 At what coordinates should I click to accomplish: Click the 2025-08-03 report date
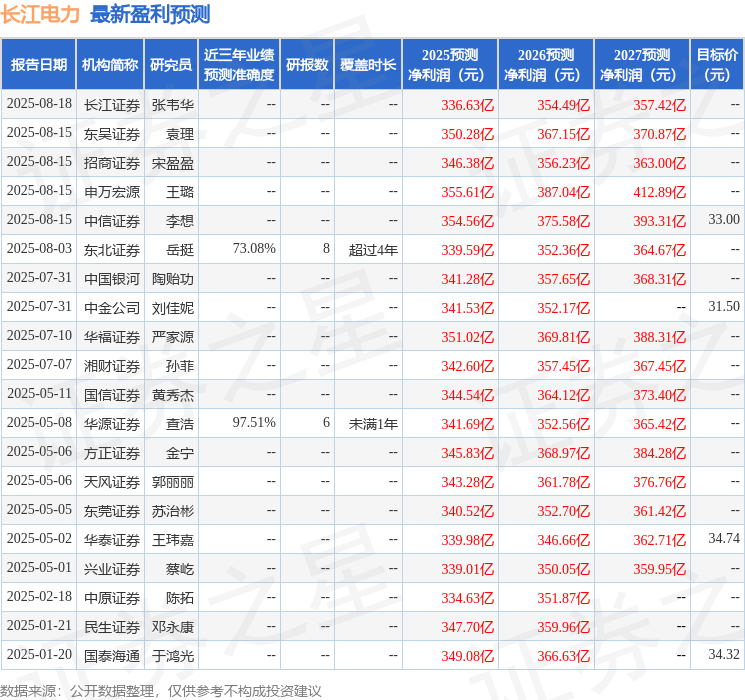[39, 249]
